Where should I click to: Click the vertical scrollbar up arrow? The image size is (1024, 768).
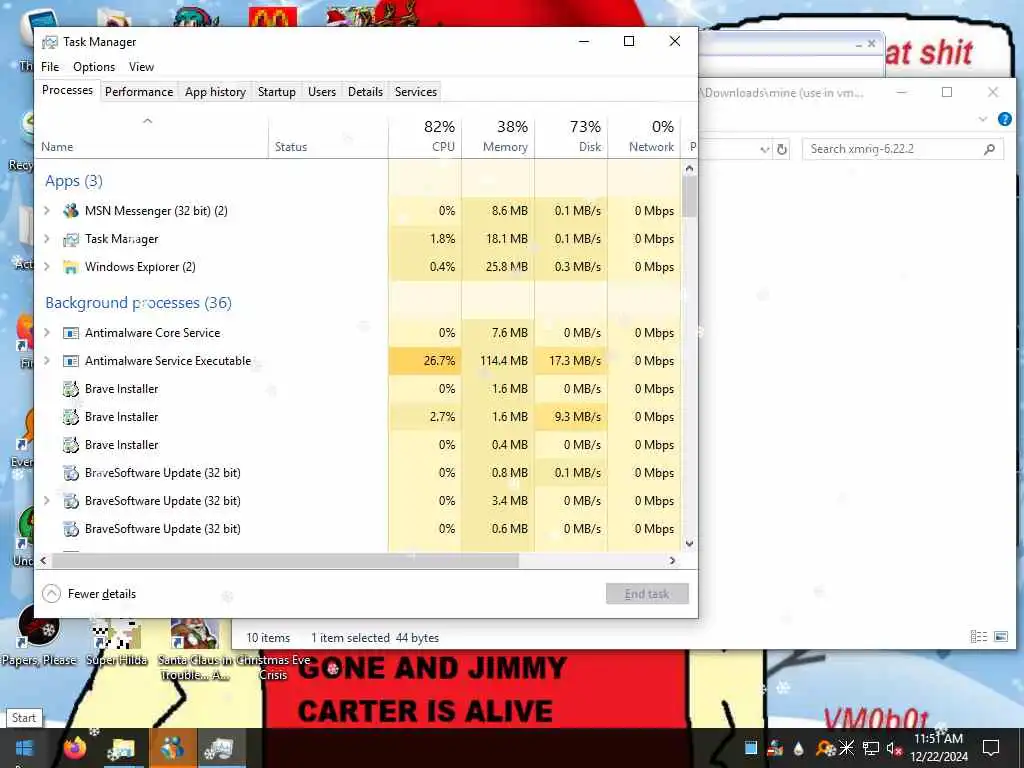point(689,168)
